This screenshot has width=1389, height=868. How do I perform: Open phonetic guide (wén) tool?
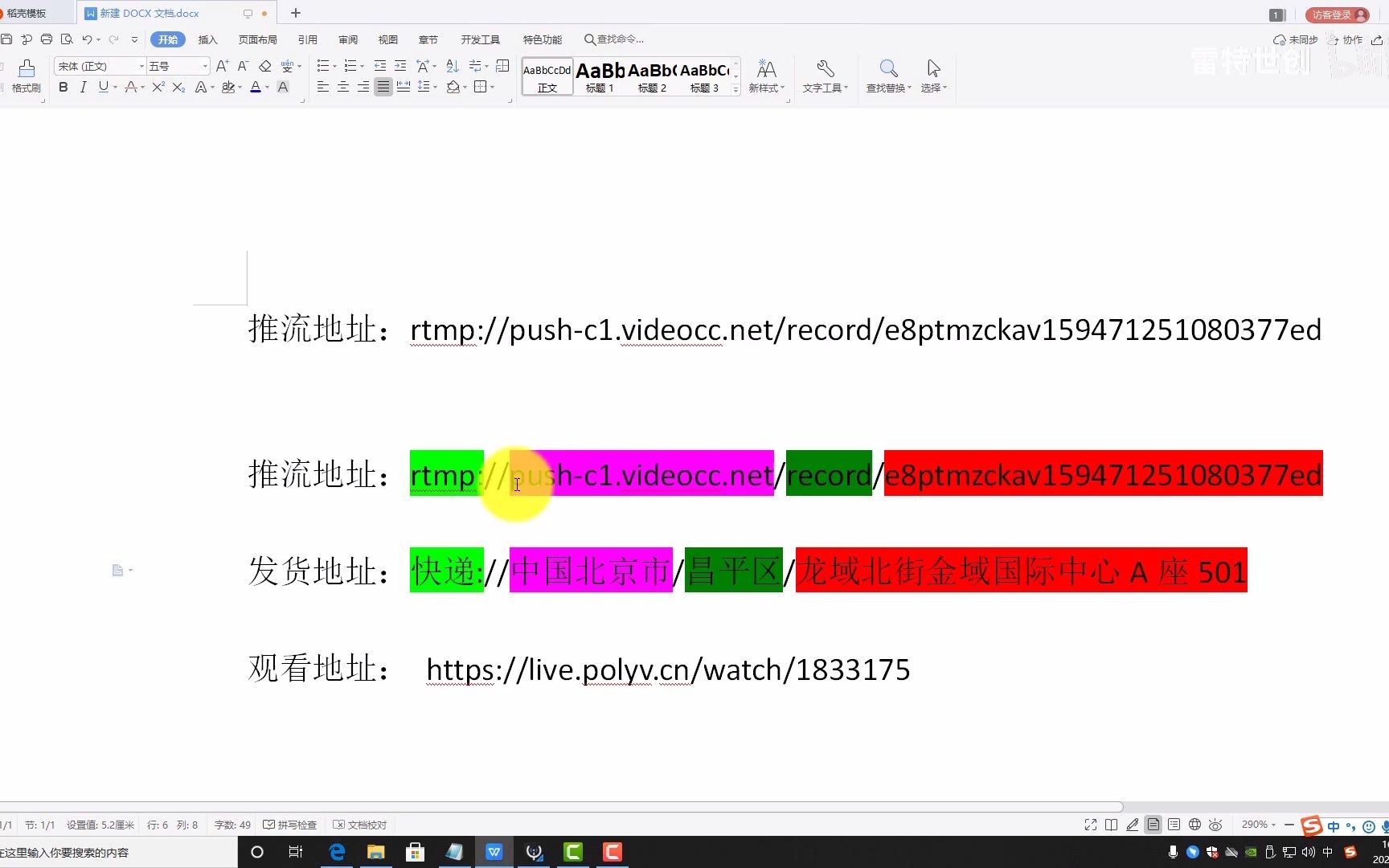287,66
